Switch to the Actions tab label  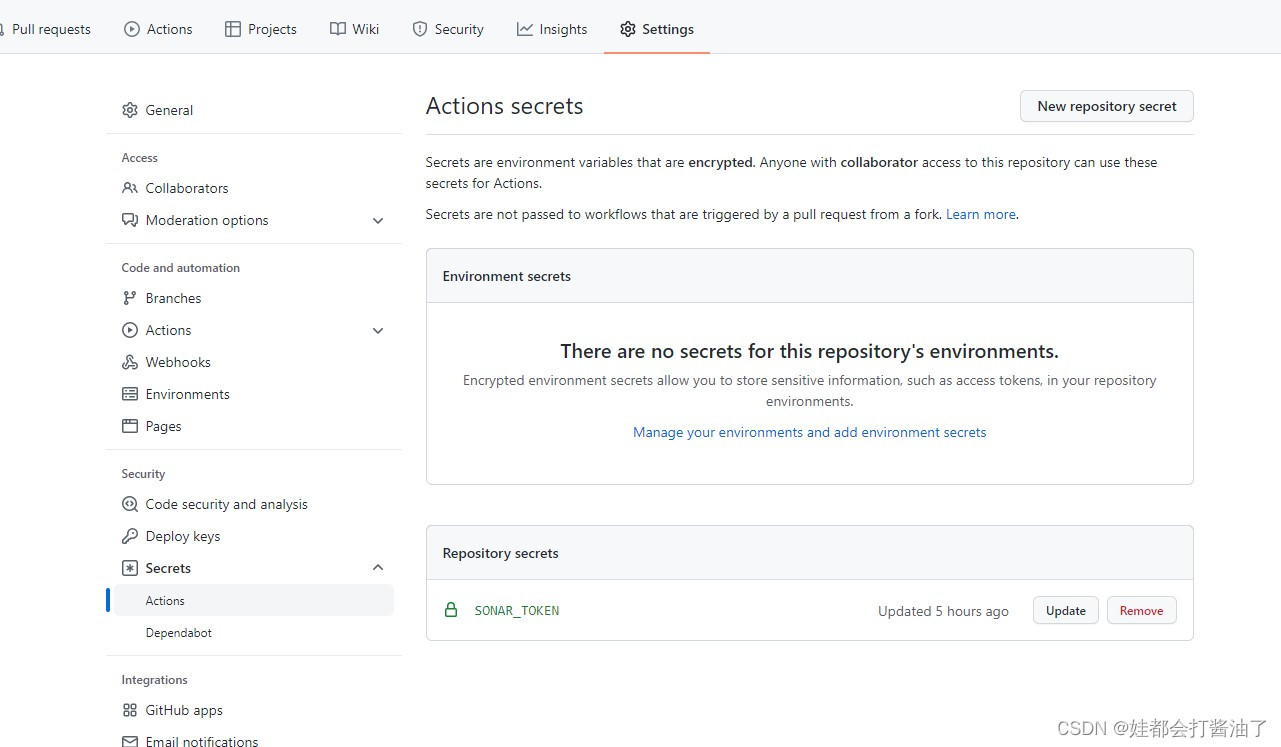point(170,29)
